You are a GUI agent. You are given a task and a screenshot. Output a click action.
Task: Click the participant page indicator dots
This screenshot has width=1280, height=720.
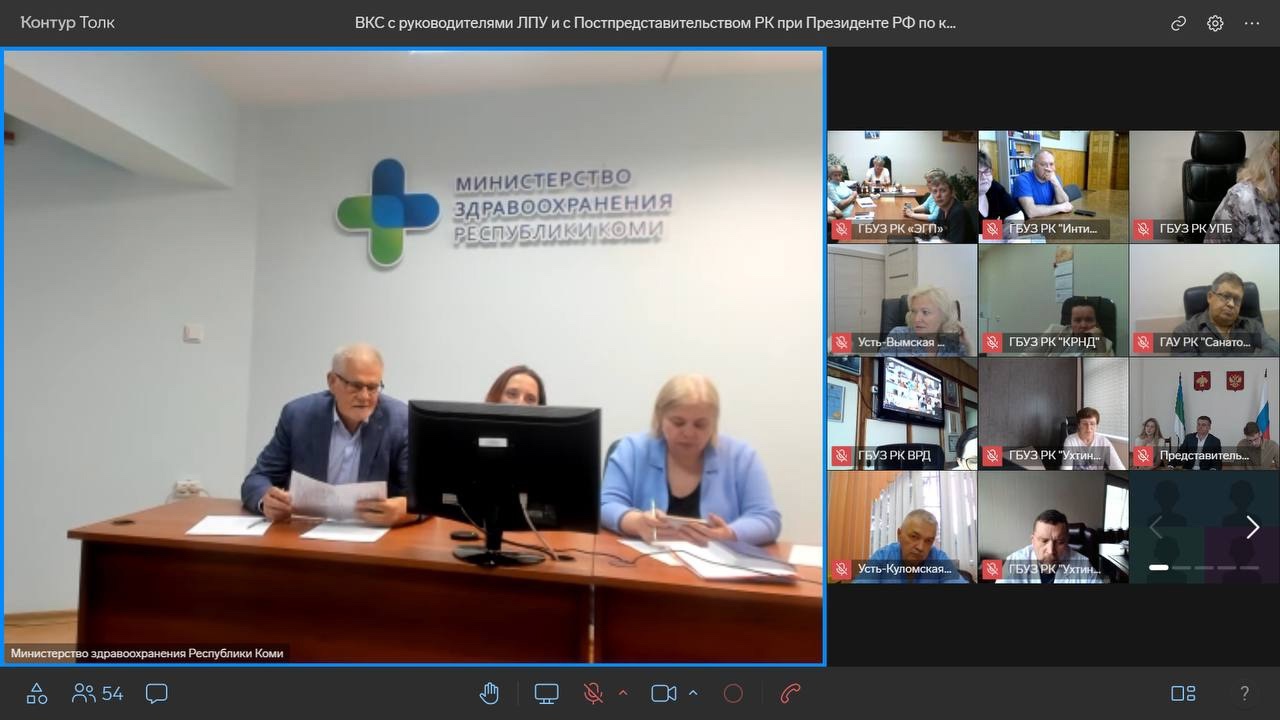click(1204, 567)
